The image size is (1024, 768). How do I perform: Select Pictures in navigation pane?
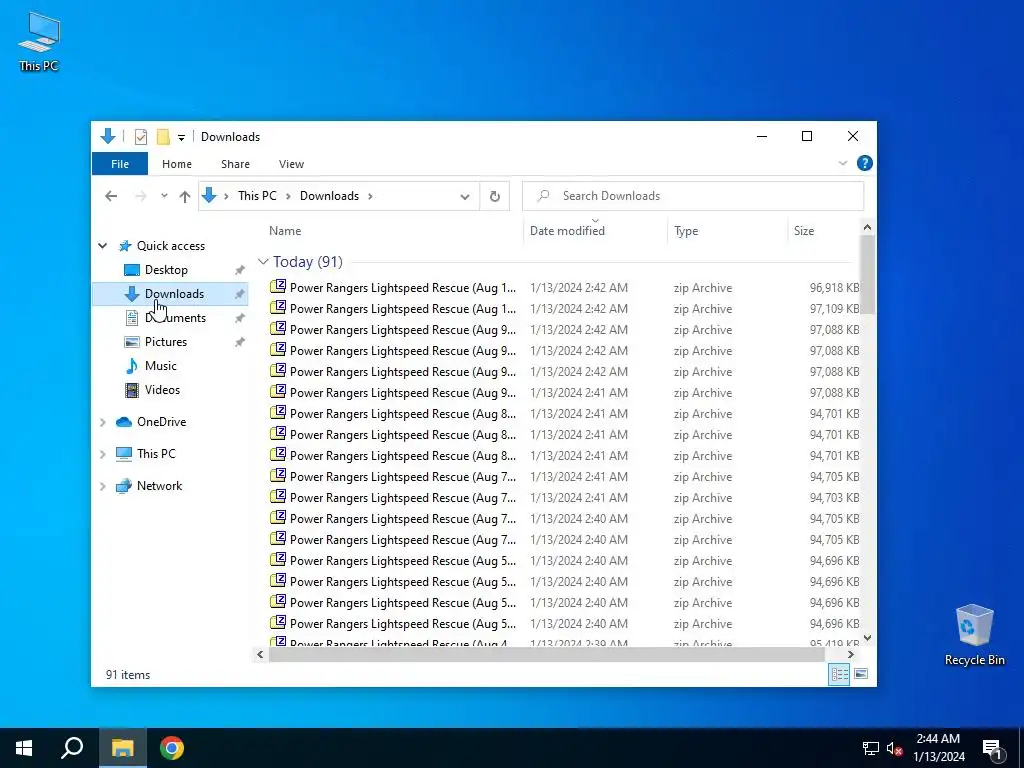[165, 342]
